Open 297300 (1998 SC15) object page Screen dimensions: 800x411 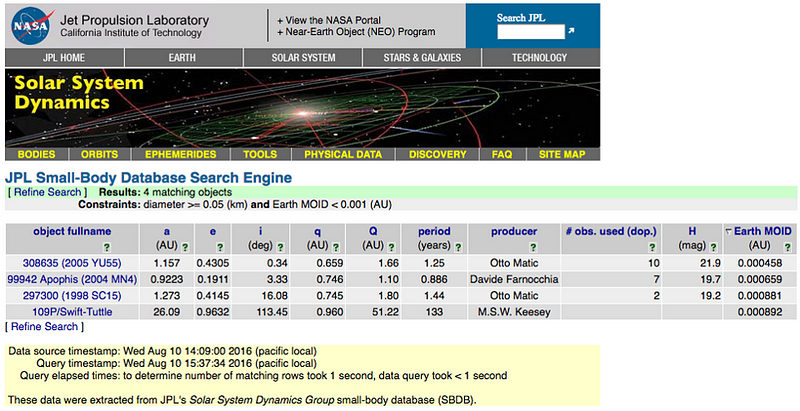(72, 296)
